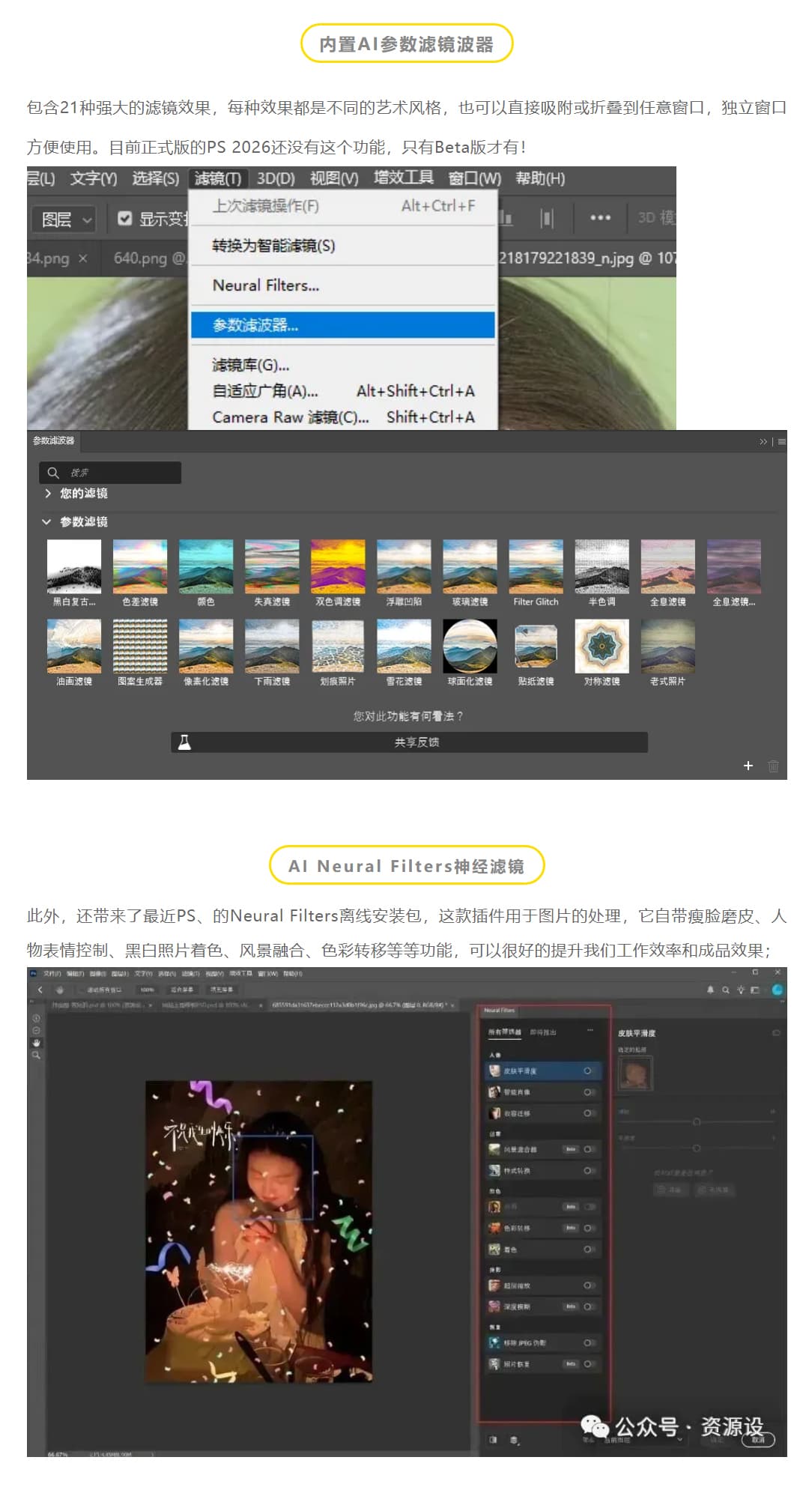The width and height of the screenshot is (812, 1493).
Task: Open Neural Filters three-dots options menu
Action: [590, 1031]
